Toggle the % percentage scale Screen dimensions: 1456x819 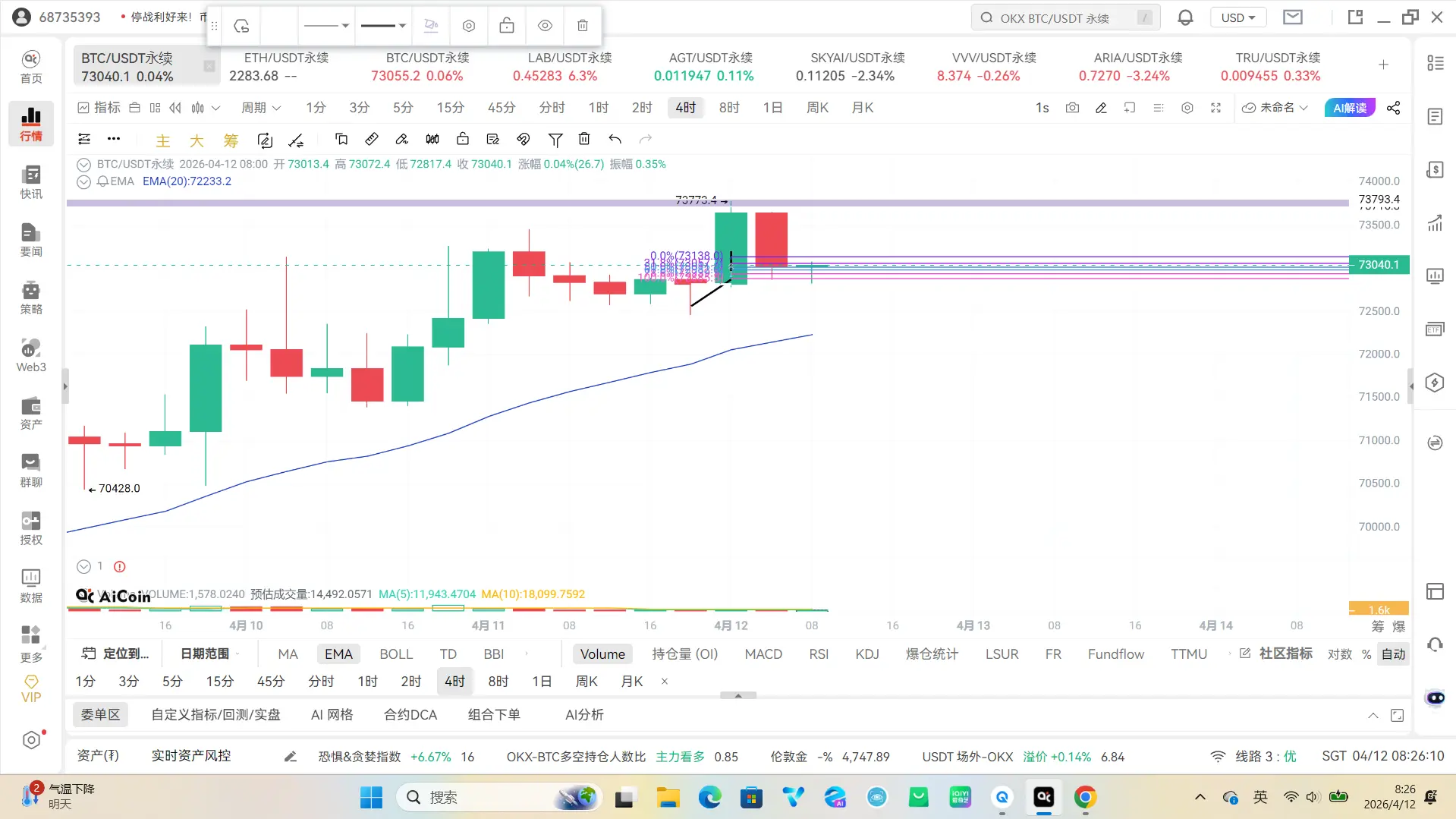[x=1366, y=654]
